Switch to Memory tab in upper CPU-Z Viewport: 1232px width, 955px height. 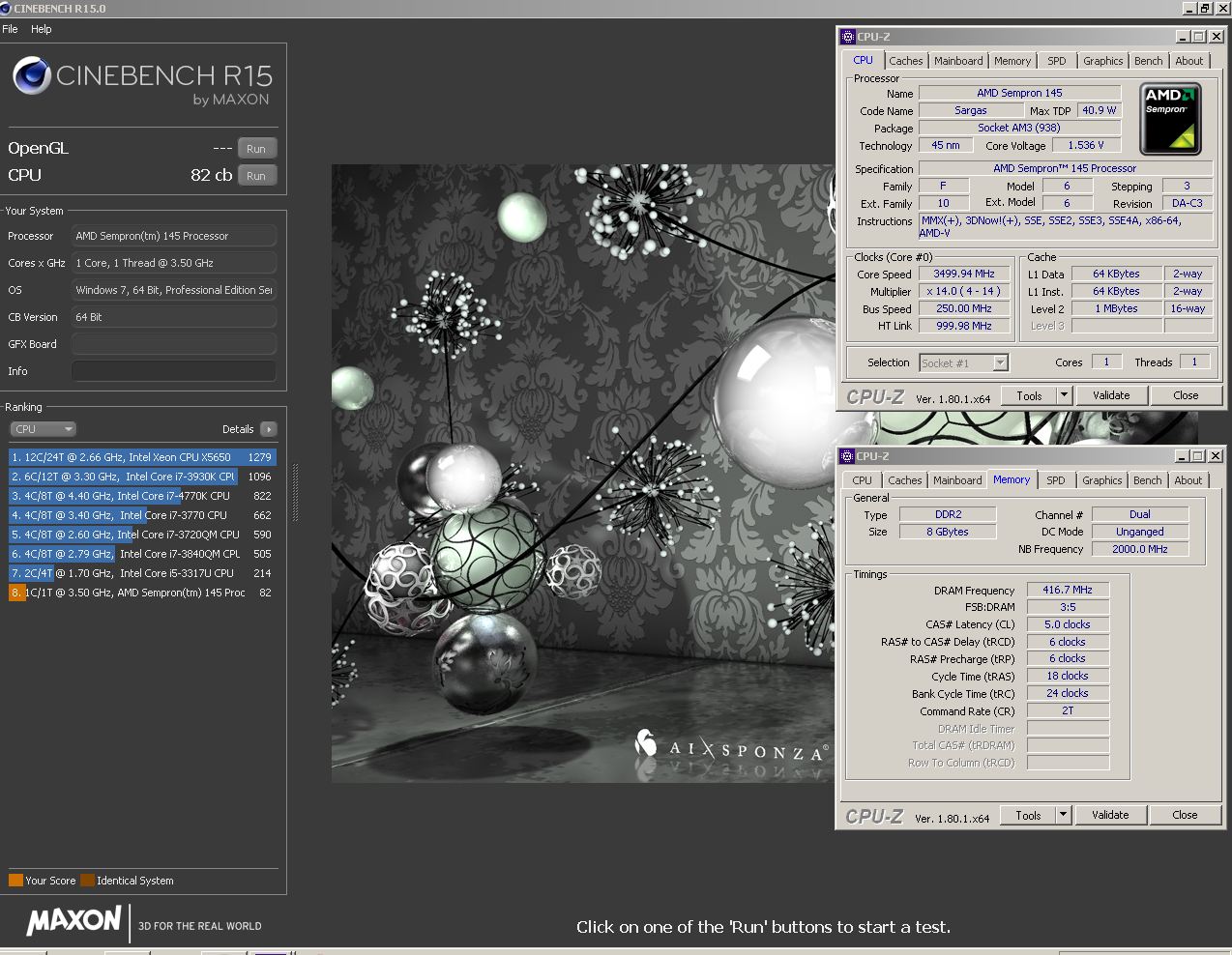pos(1012,61)
